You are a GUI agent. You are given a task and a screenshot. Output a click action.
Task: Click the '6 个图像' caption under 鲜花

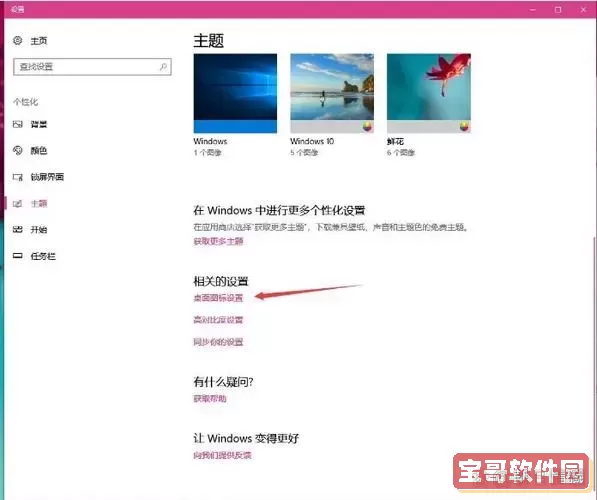point(401,153)
